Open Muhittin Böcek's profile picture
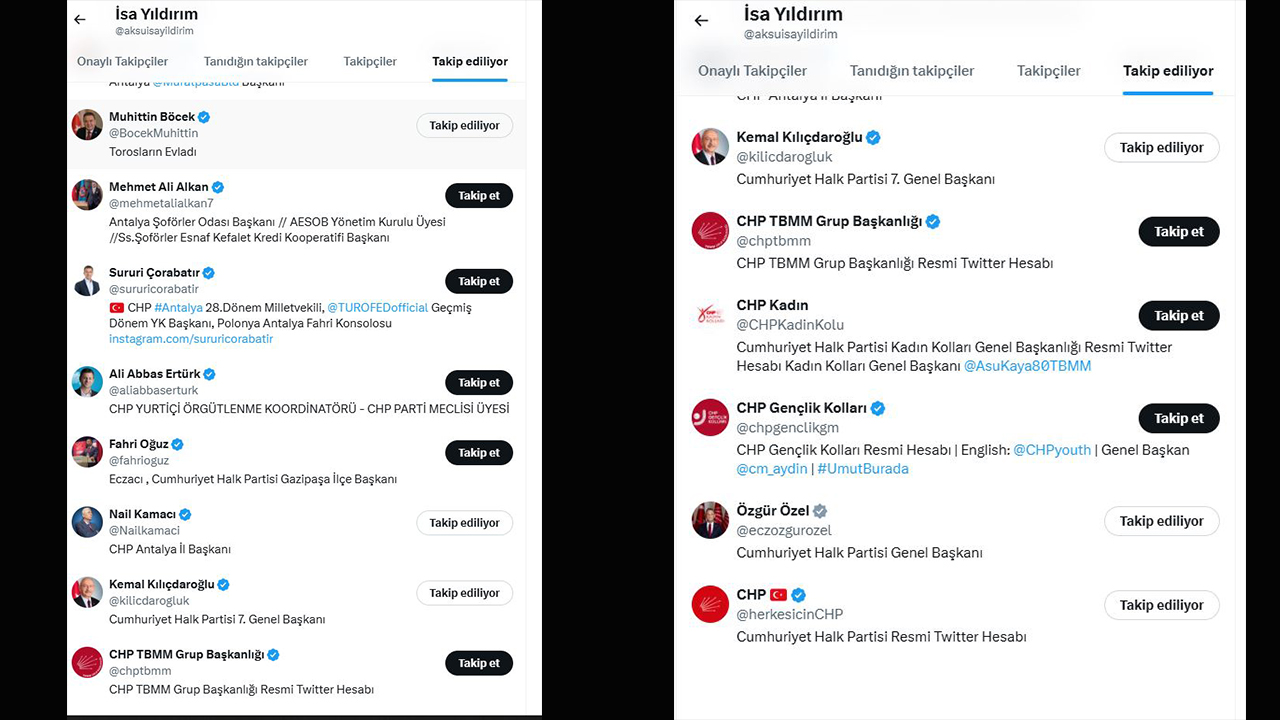The image size is (1280, 720). [87, 125]
